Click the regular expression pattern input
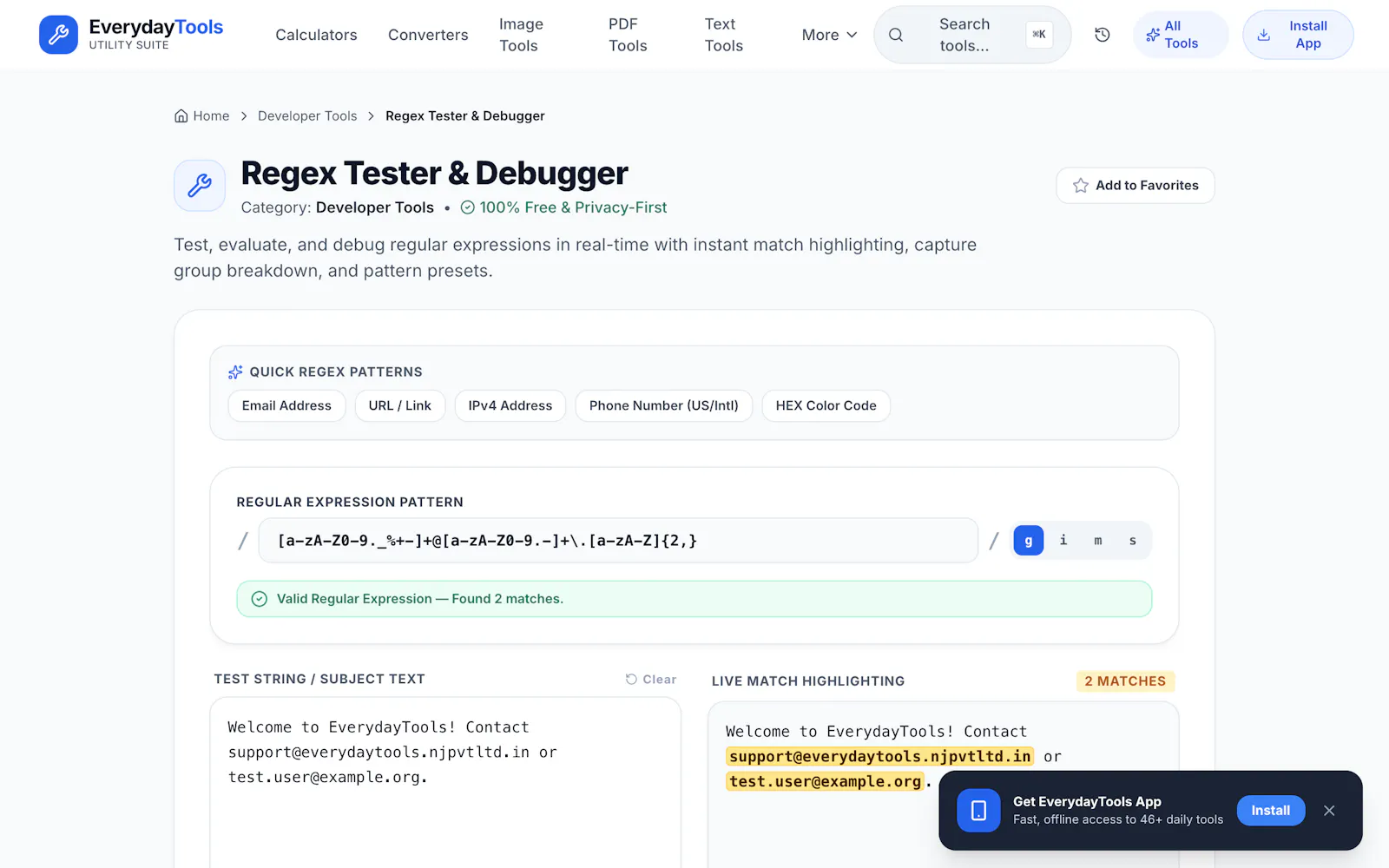 tap(618, 541)
